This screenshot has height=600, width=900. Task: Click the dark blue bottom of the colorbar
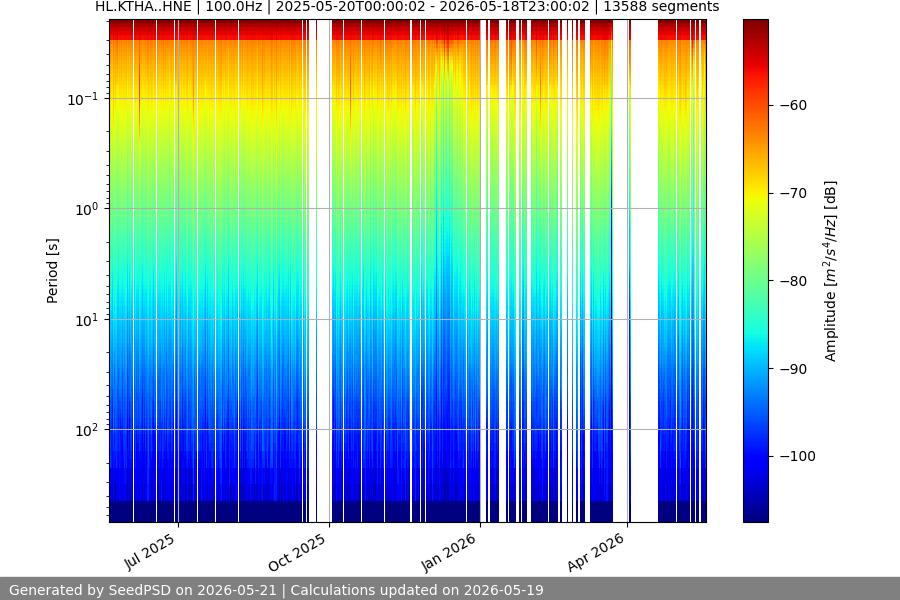tap(755, 515)
